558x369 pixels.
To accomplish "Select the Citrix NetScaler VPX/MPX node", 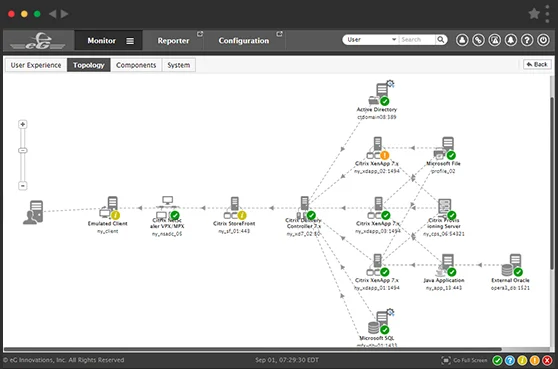I will coord(167,207).
